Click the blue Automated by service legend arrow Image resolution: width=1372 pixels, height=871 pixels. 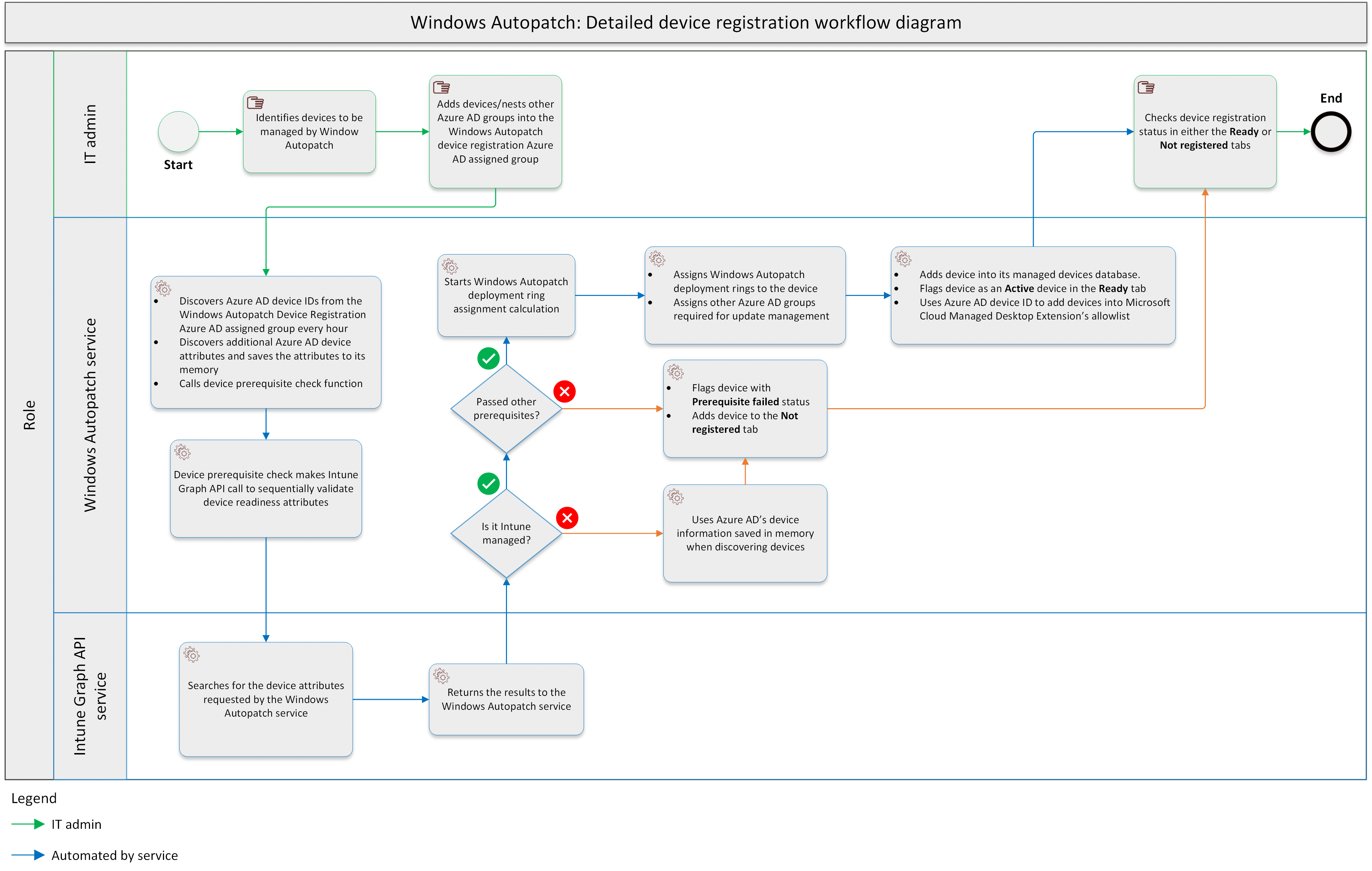(x=28, y=855)
